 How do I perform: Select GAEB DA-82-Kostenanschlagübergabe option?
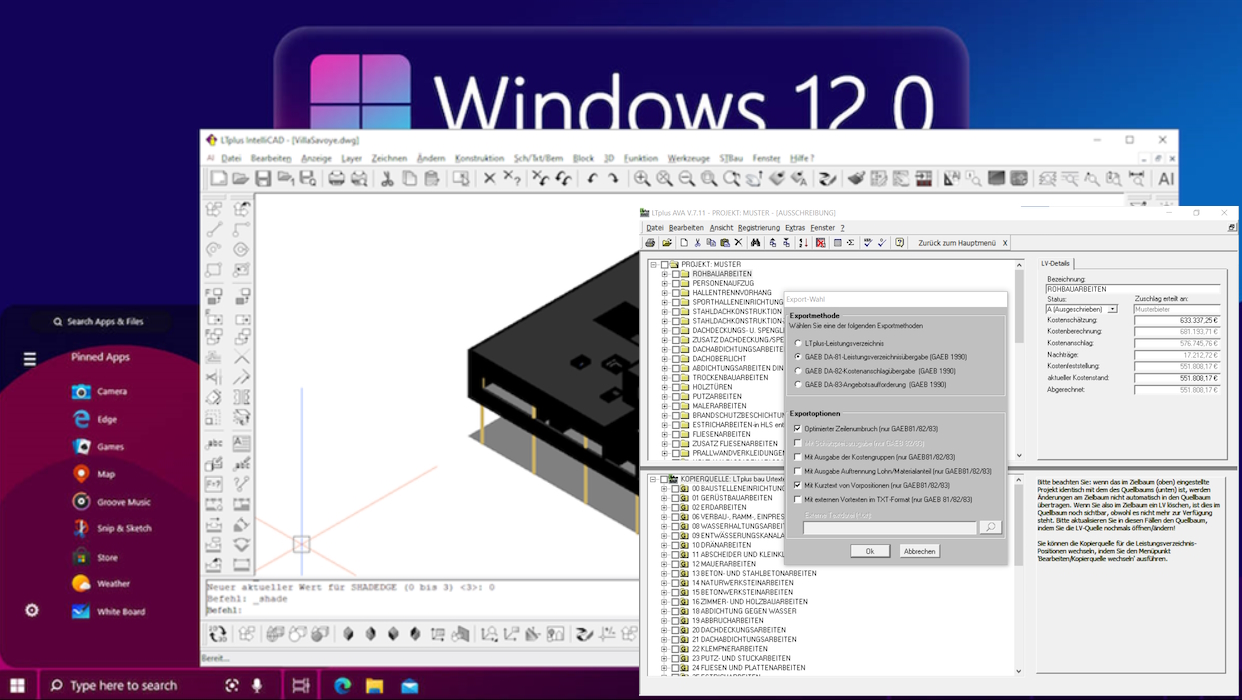point(798,371)
